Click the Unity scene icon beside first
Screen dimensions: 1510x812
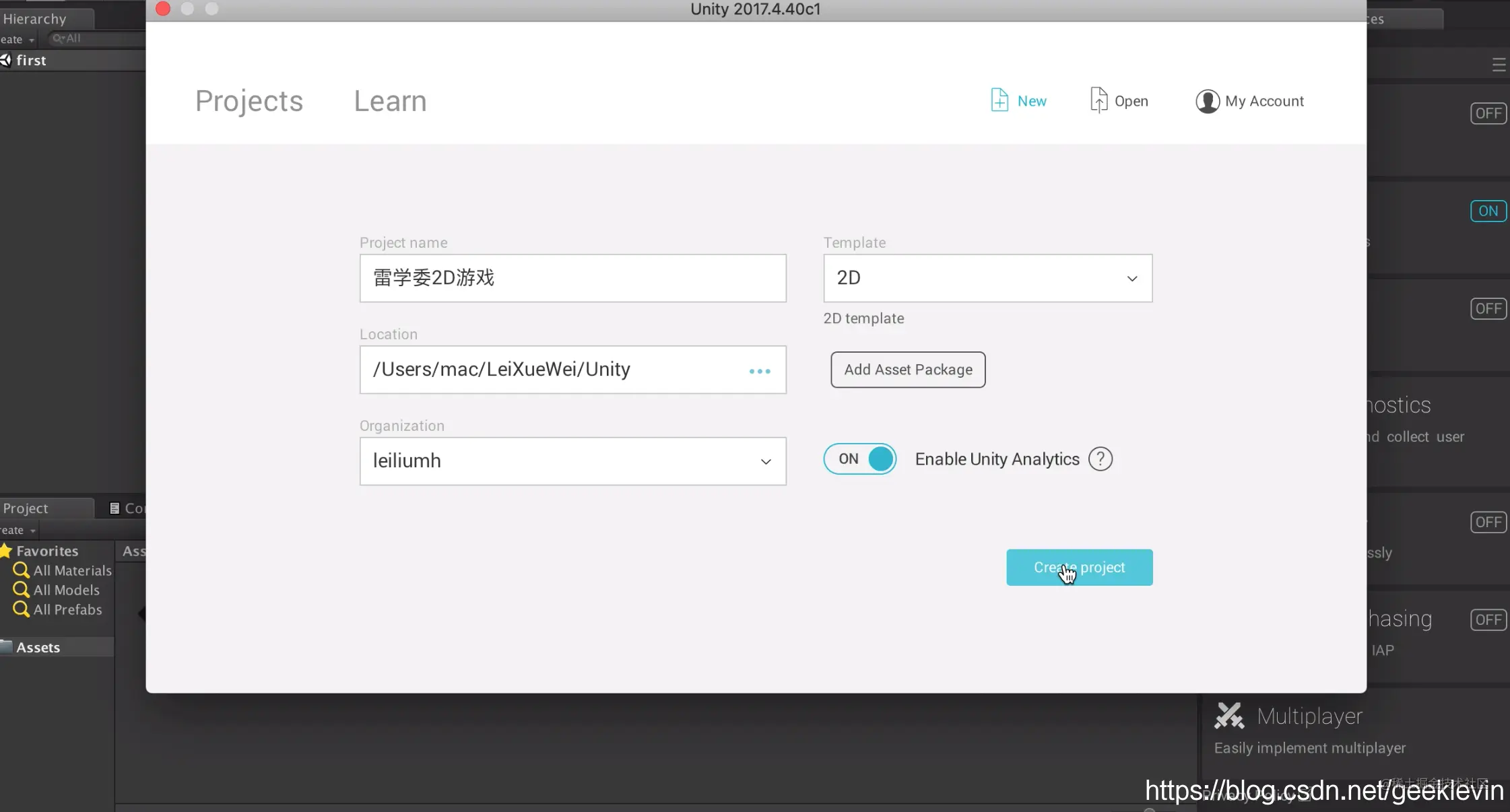pyautogui.click(x=5, y=60)
